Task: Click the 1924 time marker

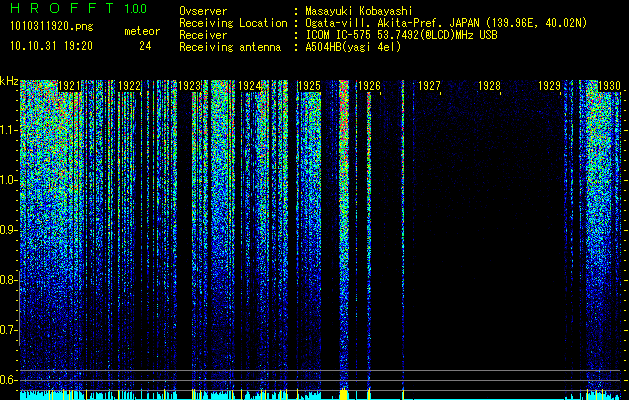Action: point(249,86)
